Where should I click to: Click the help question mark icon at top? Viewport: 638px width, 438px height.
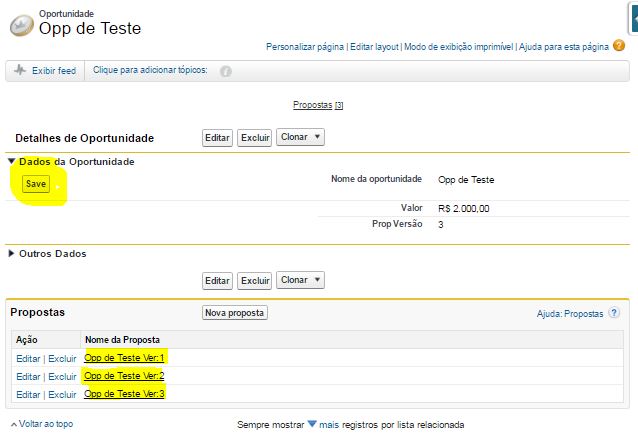pos(619,46)
